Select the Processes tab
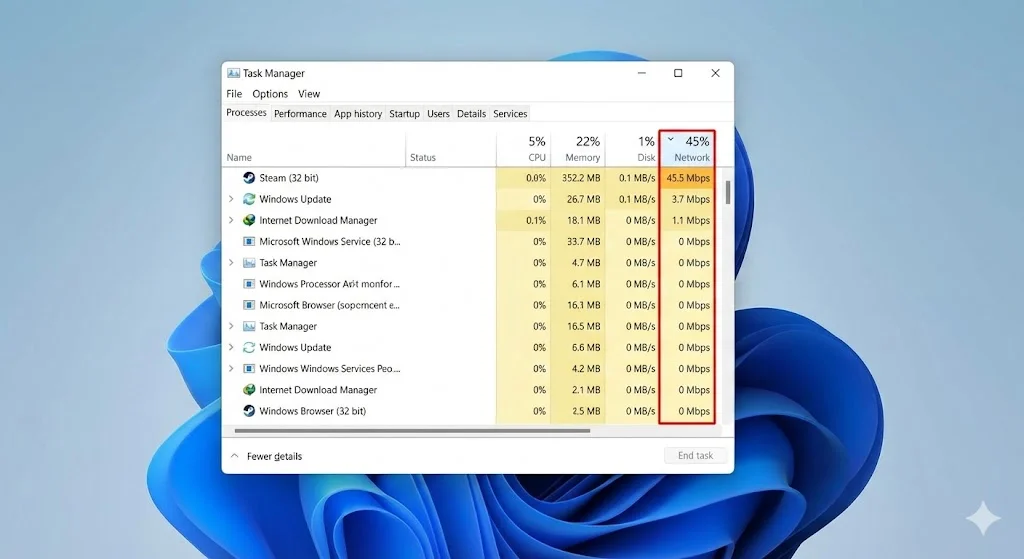Viewport: 1024px width, 559px height. 246,112
